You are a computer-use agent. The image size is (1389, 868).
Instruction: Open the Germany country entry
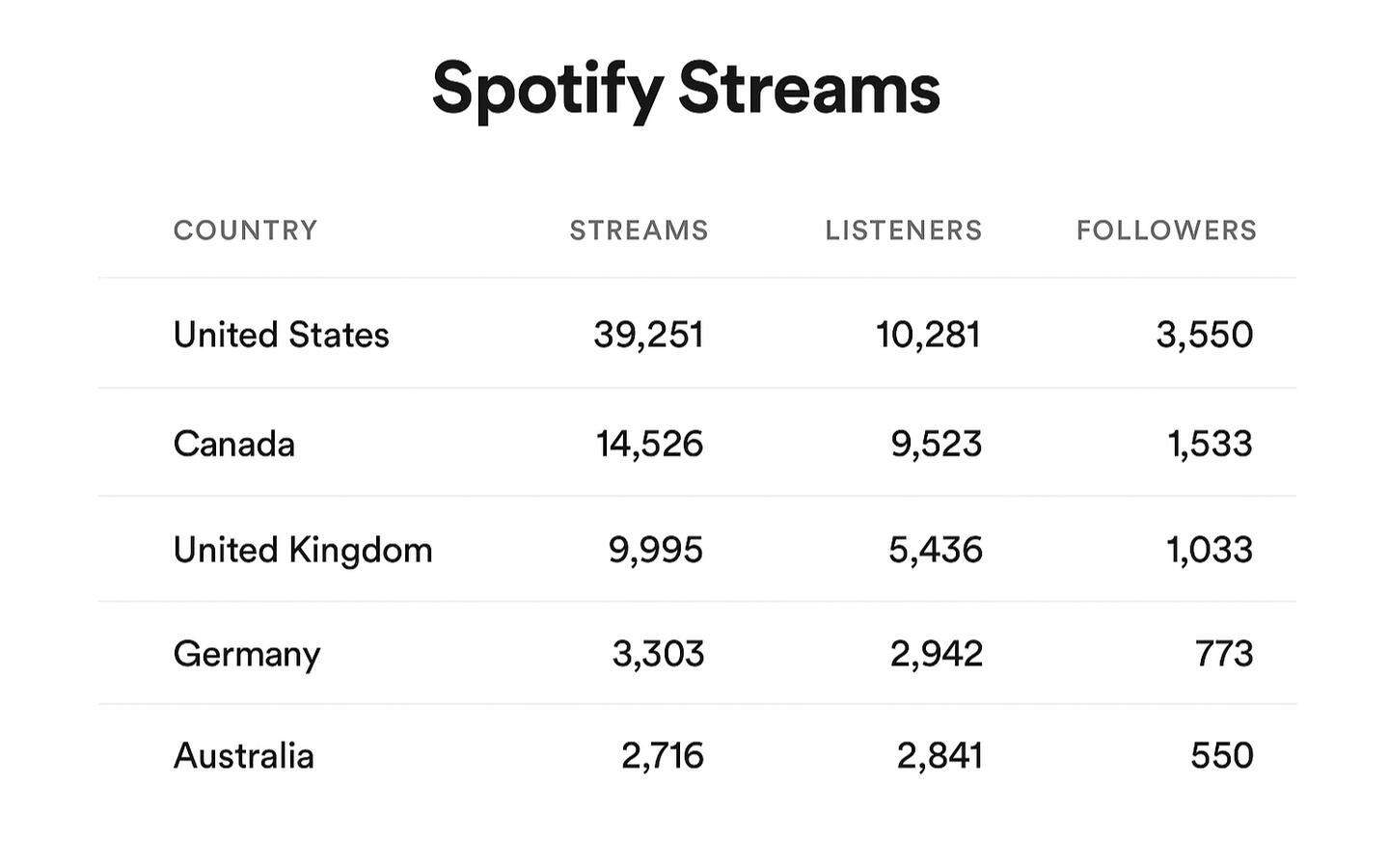(247, 654)
